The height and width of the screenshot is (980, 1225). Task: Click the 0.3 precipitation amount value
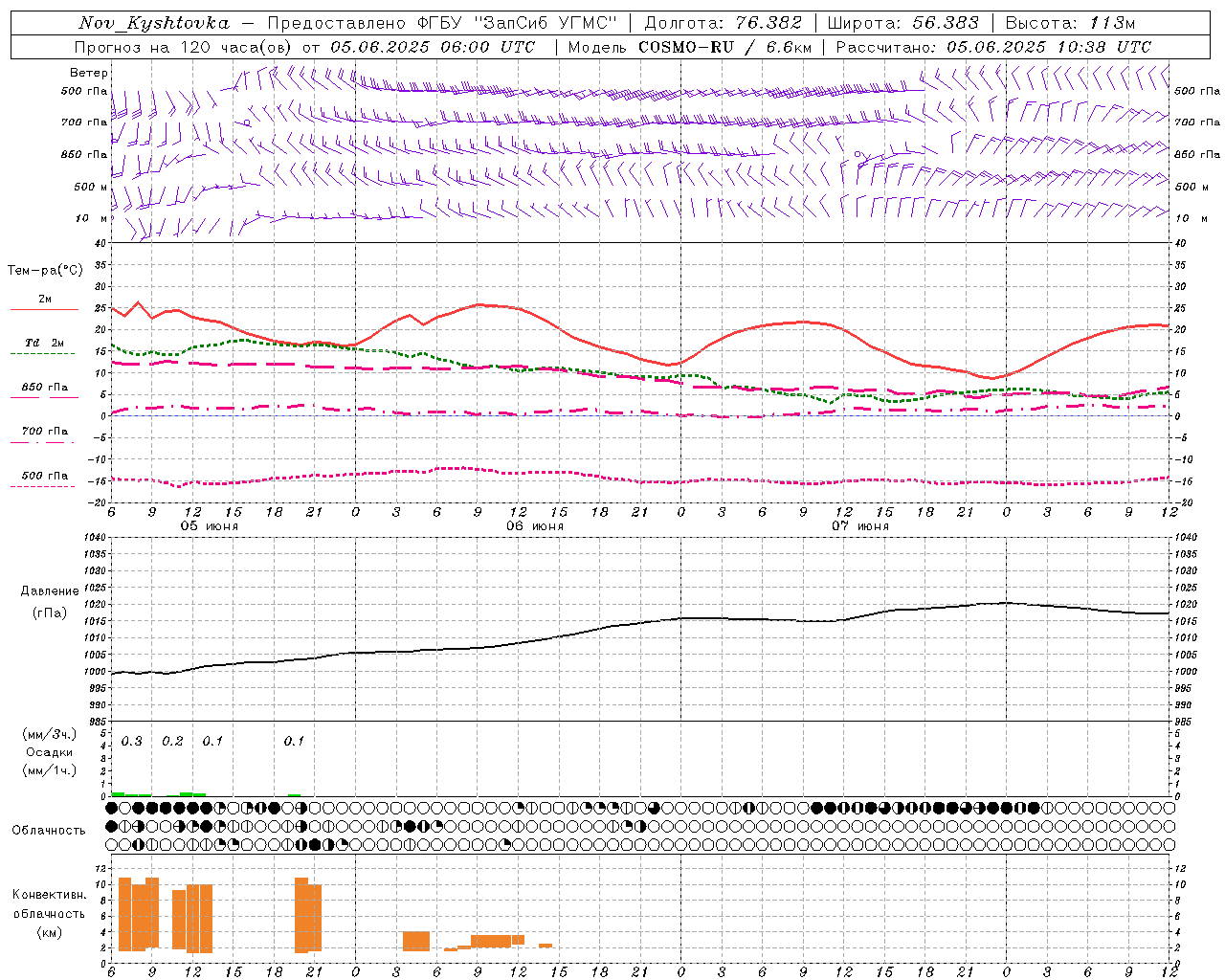131,742
